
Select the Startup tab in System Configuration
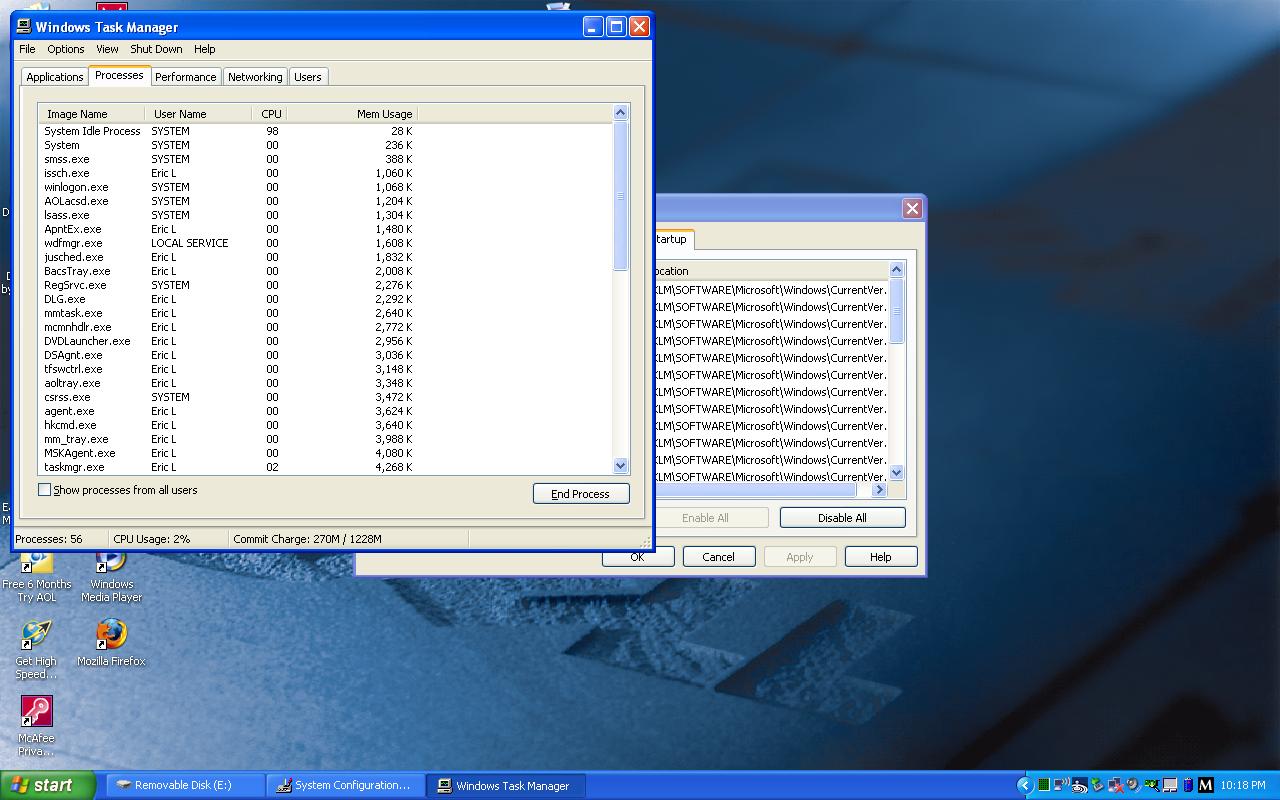pyautogui.click(x=673, y=239)
